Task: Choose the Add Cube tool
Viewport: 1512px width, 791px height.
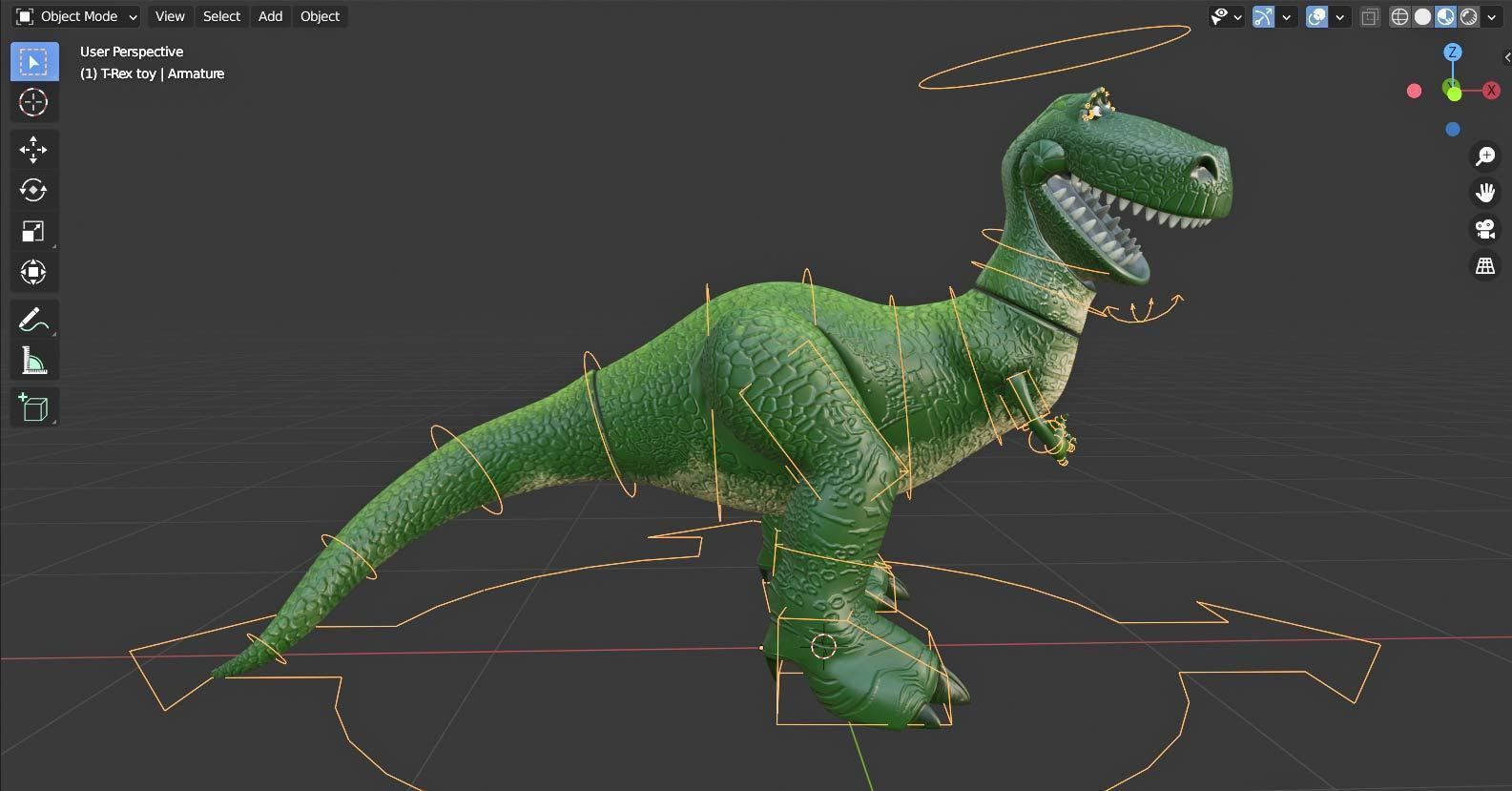Action: click(x=34, y=407)
